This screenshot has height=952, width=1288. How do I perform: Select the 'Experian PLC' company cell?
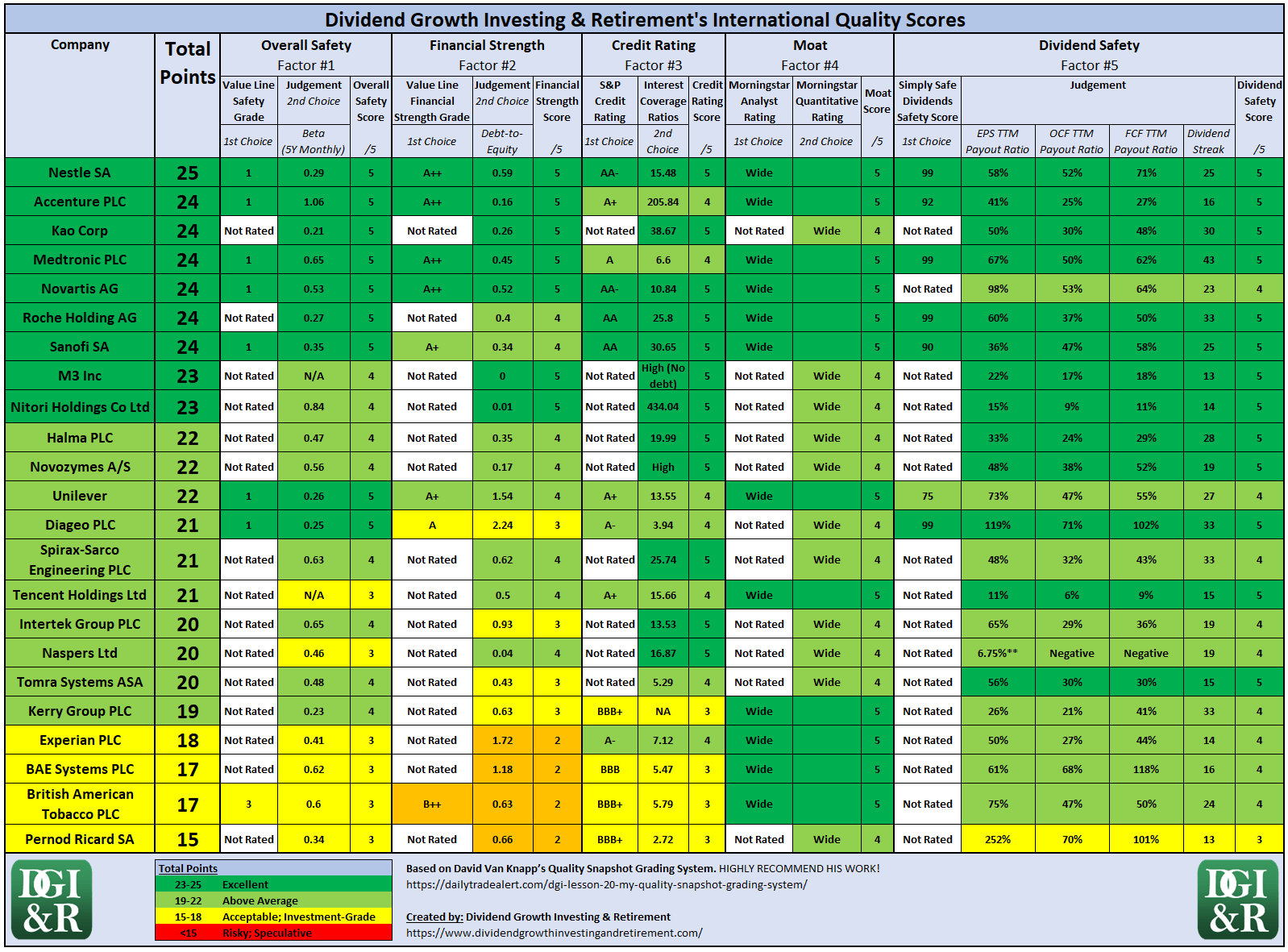[x=80, y=740]
